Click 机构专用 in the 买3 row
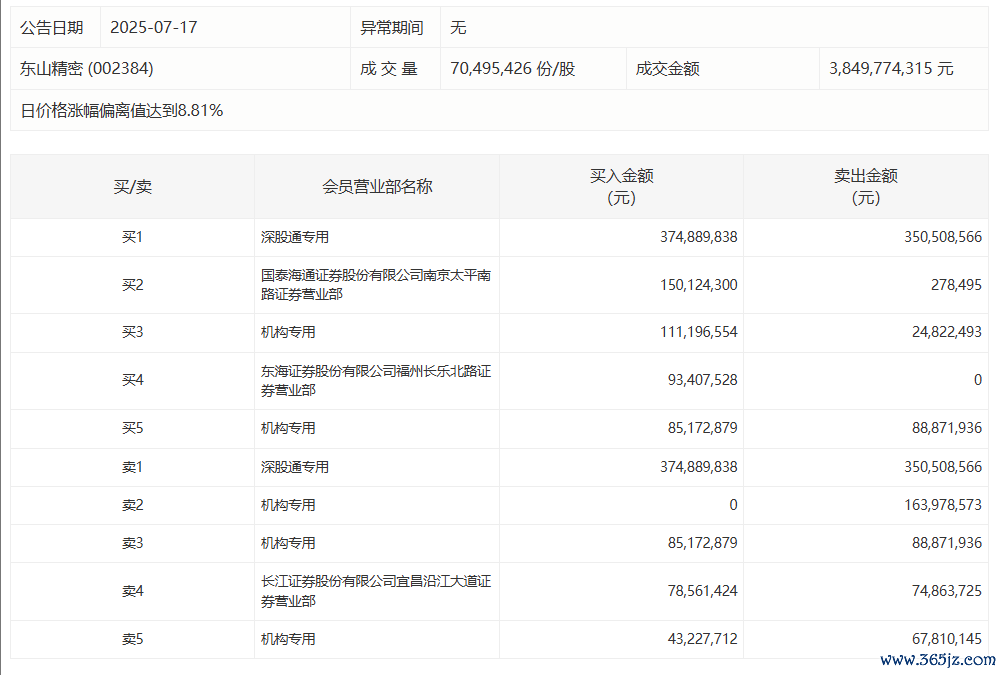The width and height of the screenshot is (1003, 675). click(x=288, y=332)
